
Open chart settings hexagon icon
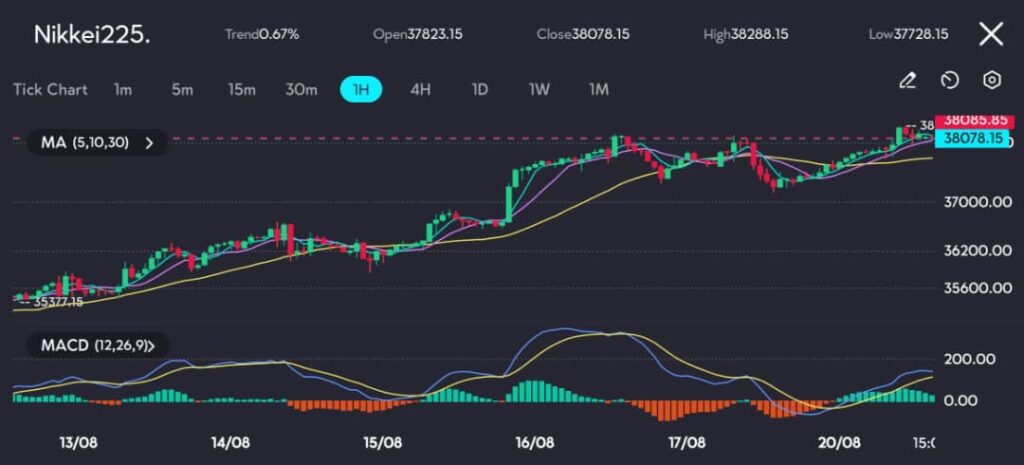click(x=991, y=80)
